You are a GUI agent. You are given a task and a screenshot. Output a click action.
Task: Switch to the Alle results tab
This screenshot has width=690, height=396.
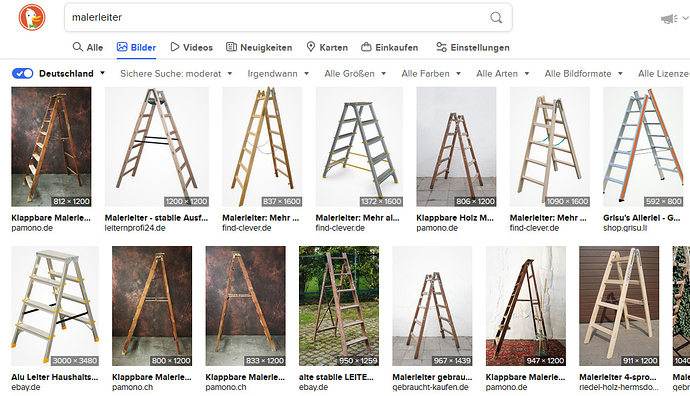[x=88, y=48]
